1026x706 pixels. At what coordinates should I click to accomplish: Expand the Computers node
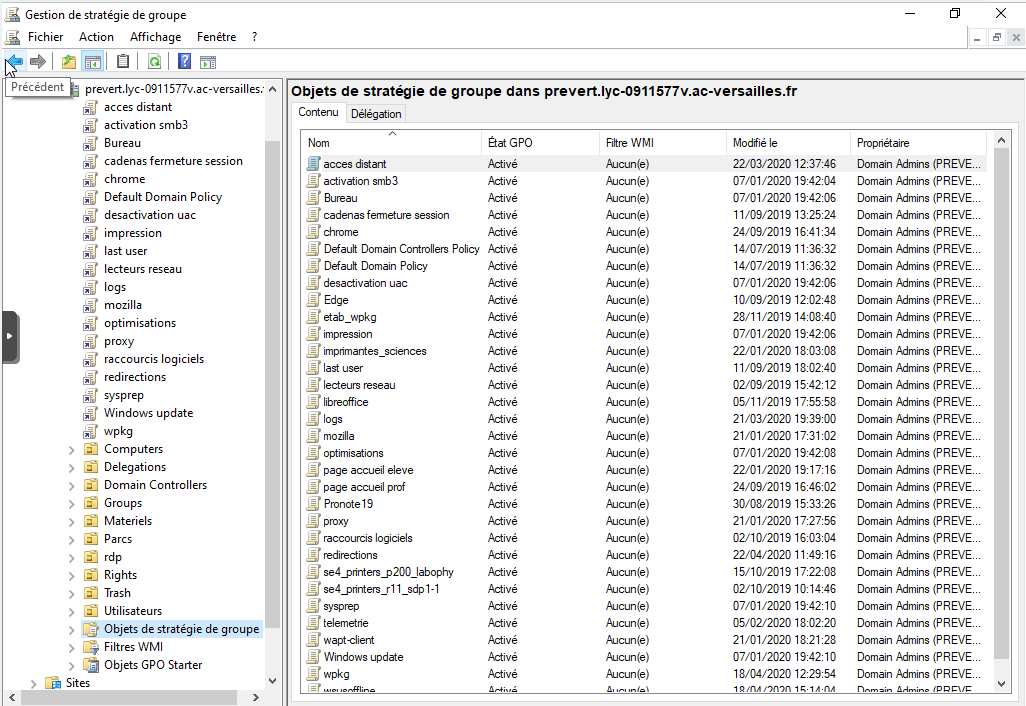click(x=71, y=450)
